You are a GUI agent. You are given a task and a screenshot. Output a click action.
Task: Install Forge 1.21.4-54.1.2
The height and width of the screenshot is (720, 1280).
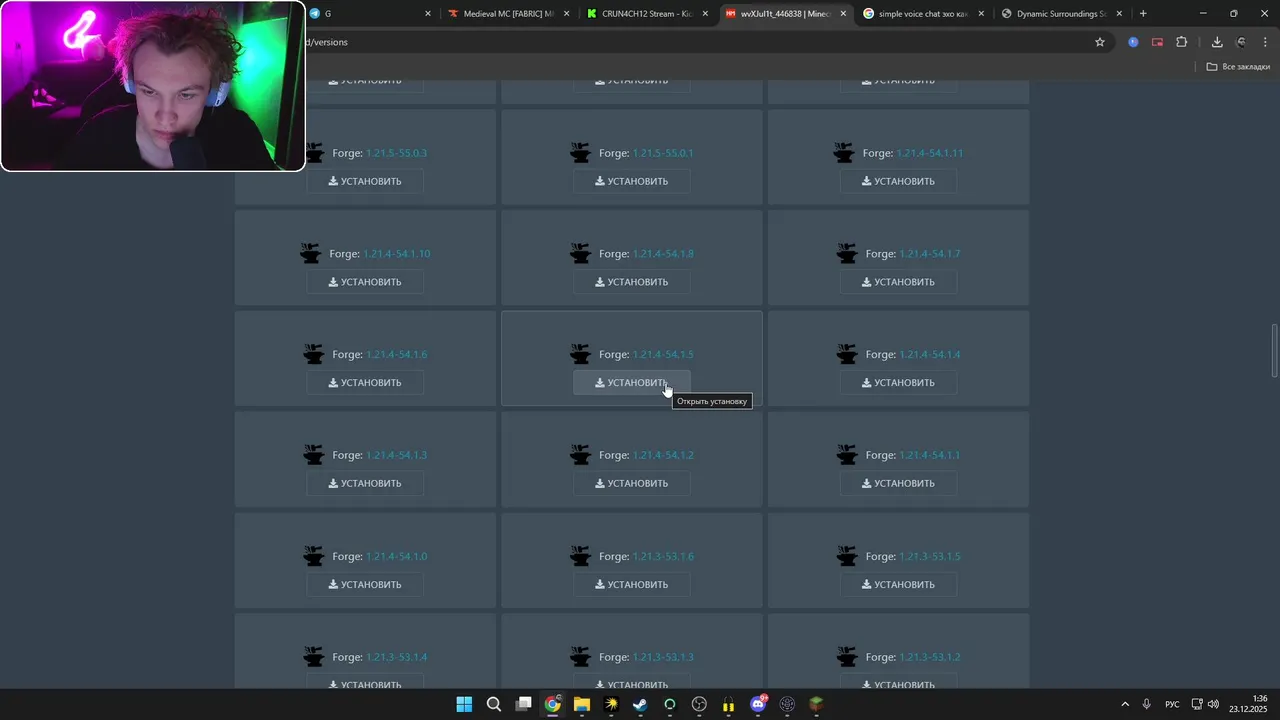(631, 483)
